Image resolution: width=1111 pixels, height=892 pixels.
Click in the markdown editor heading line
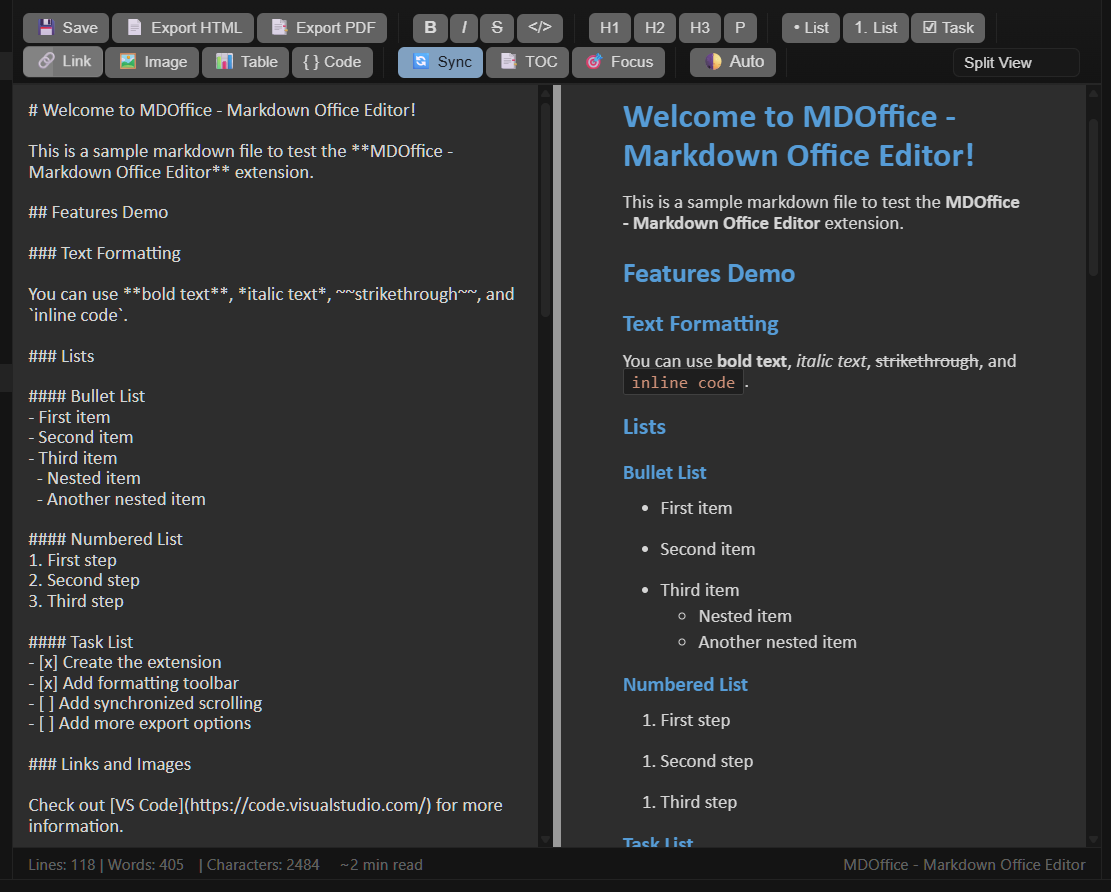tap(222, 110)
